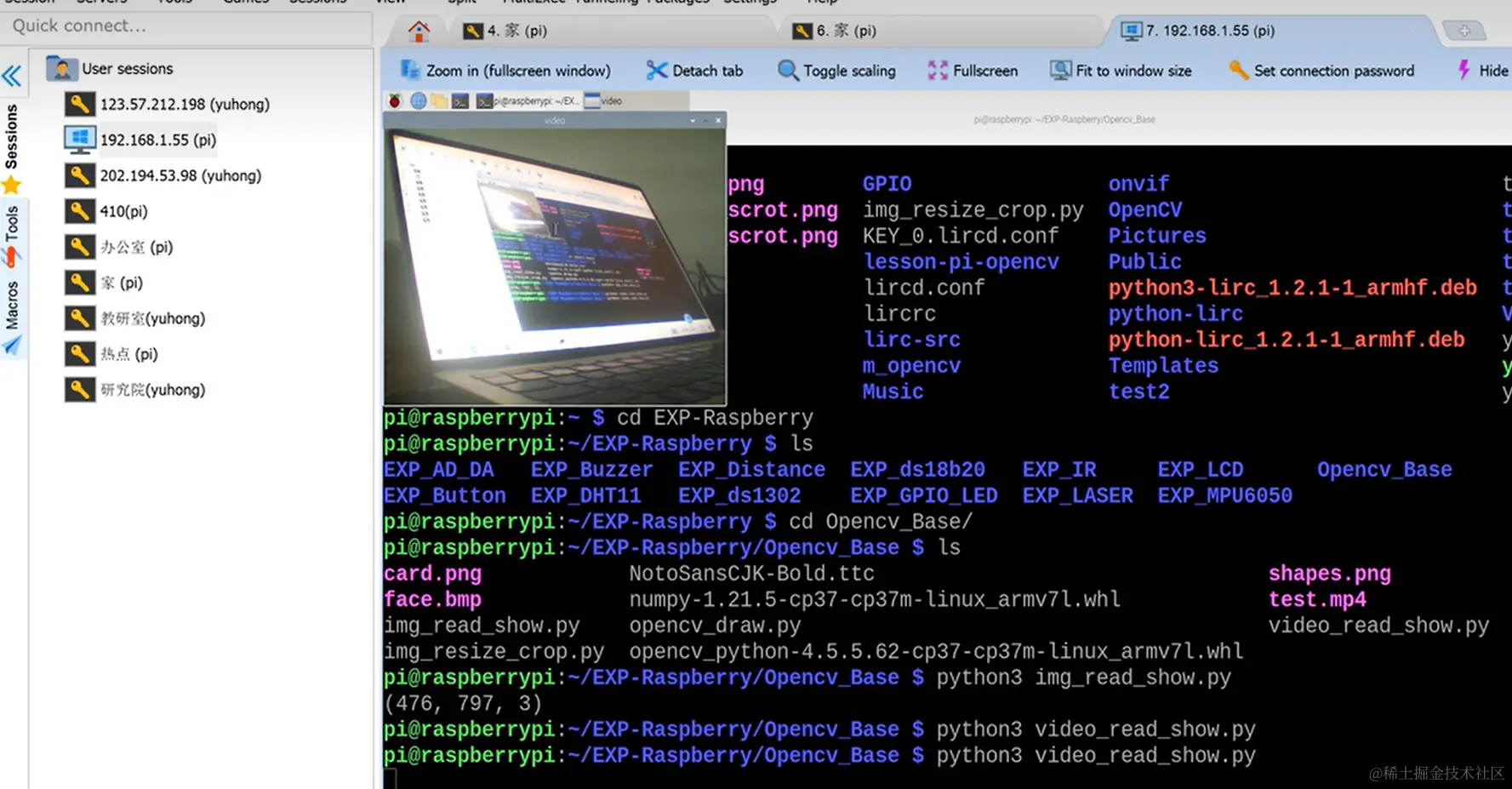Click the Macros paper plane icon
The image size is (1512, 789).
(x=11, y=345)
